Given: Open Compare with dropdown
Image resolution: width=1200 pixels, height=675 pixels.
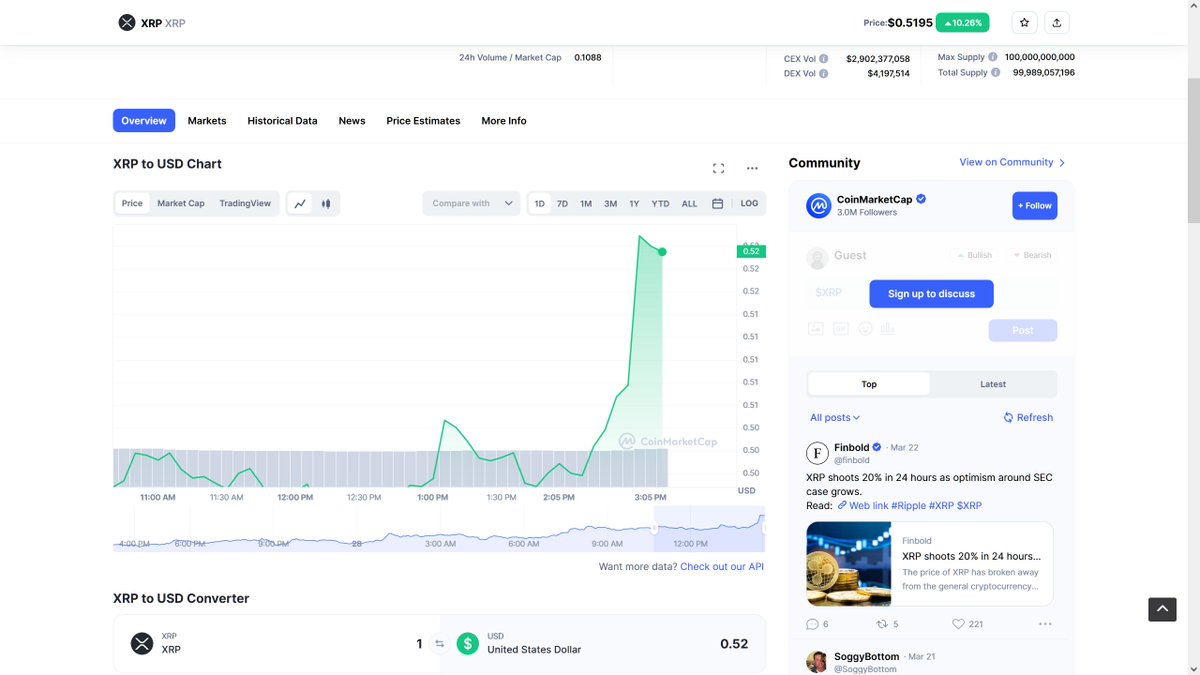Looking at the screenshot, I should (x=472, y=203).
